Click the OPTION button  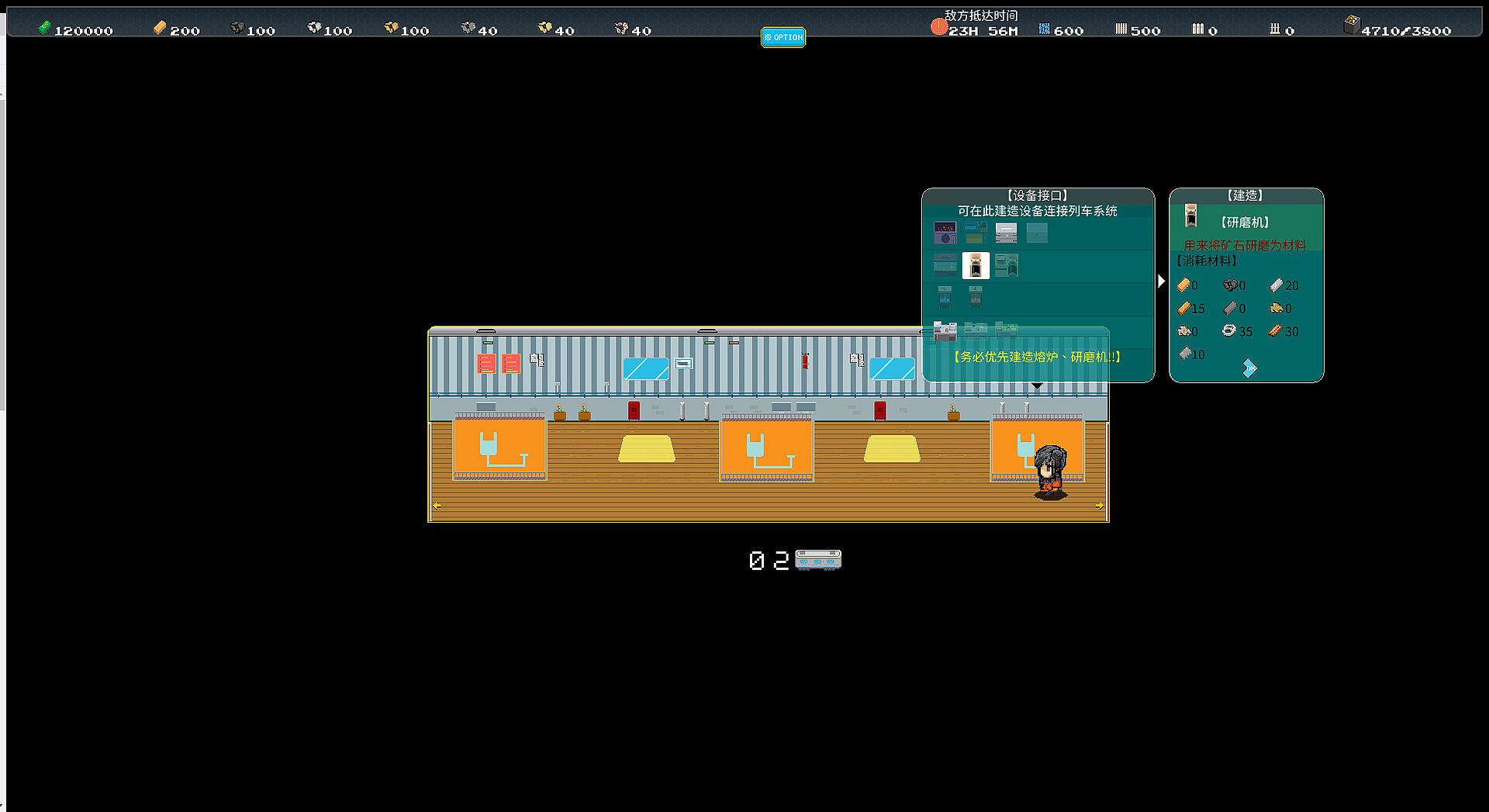[x=783, y=37]
